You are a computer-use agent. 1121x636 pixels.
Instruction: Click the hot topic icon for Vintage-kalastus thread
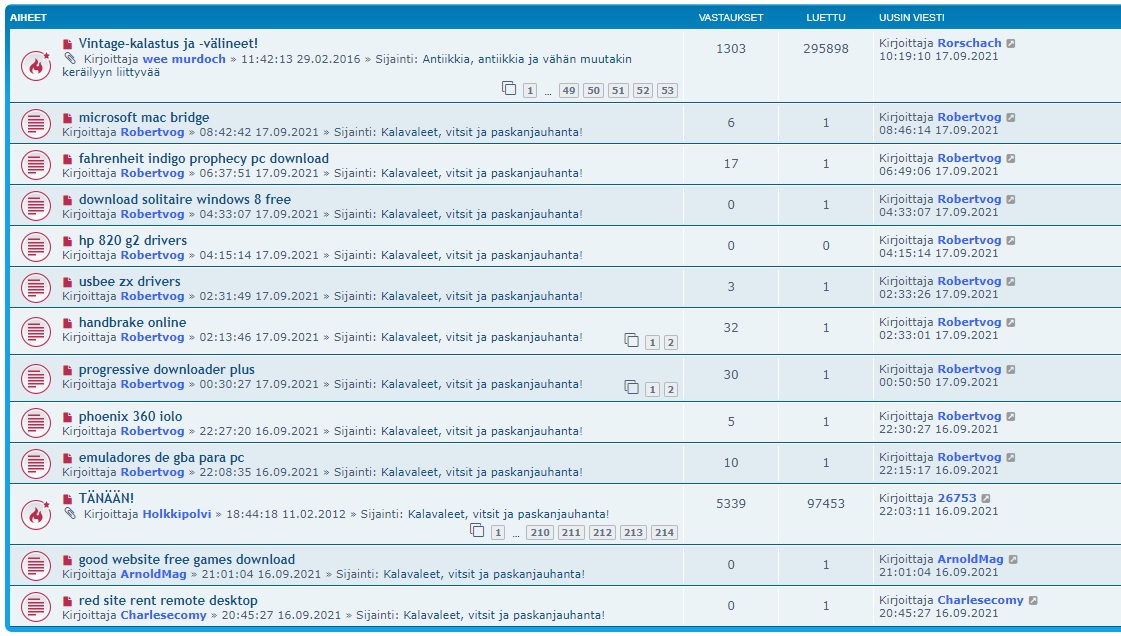36,65
